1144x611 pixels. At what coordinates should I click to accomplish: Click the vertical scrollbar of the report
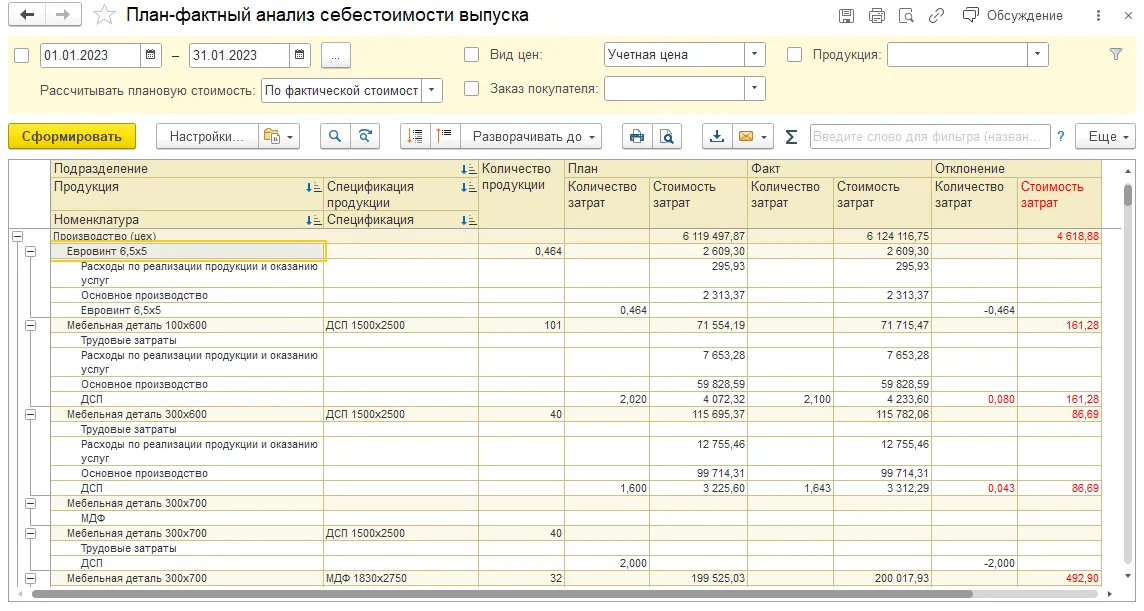click(1130, 196)
